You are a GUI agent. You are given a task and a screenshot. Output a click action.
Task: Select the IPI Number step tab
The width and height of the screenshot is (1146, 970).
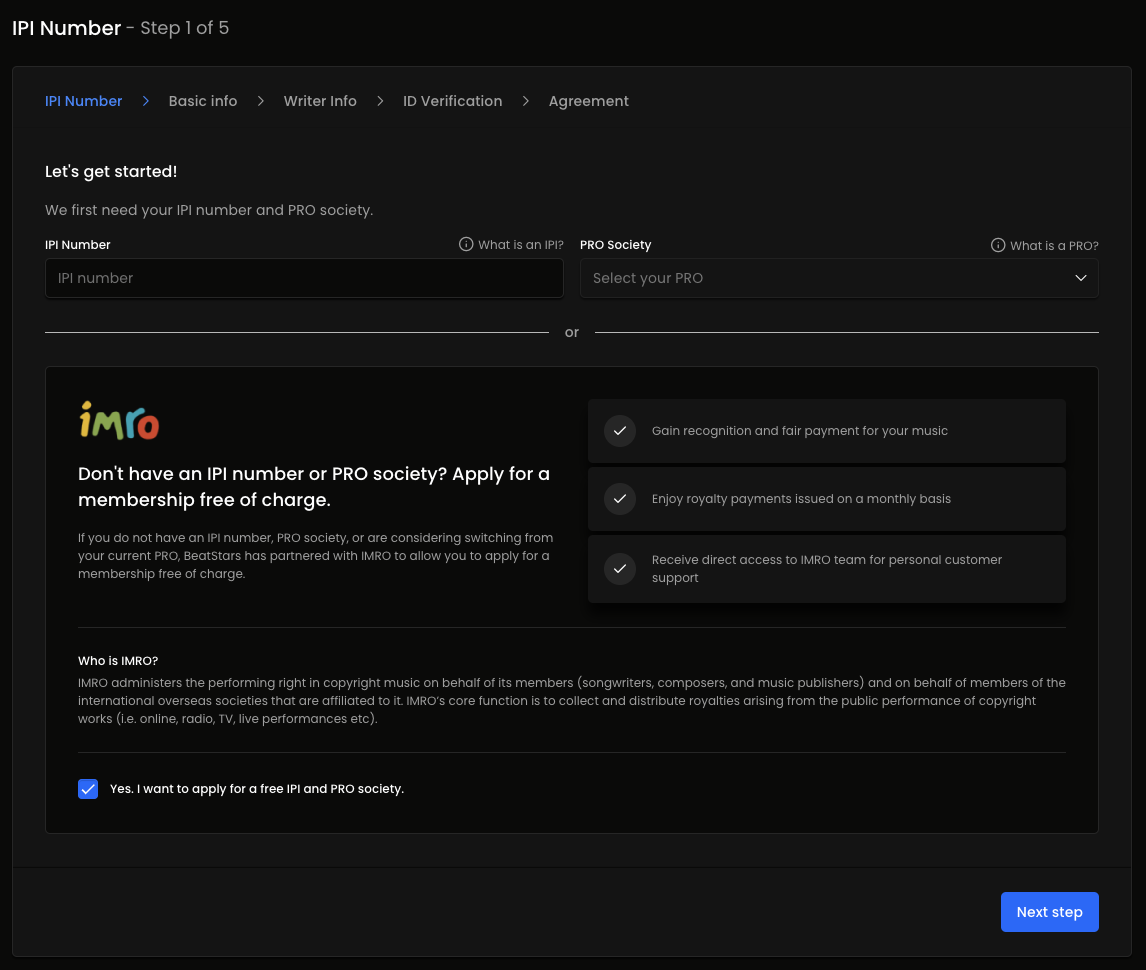(84, 101)
